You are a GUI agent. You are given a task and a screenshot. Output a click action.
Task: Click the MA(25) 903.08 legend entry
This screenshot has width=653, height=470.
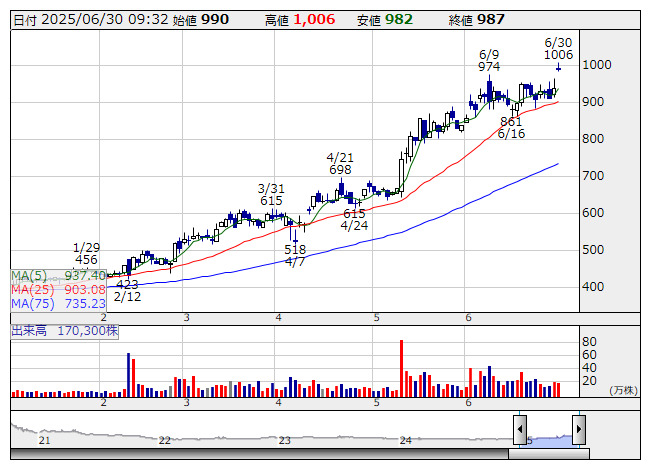[58, 289]
